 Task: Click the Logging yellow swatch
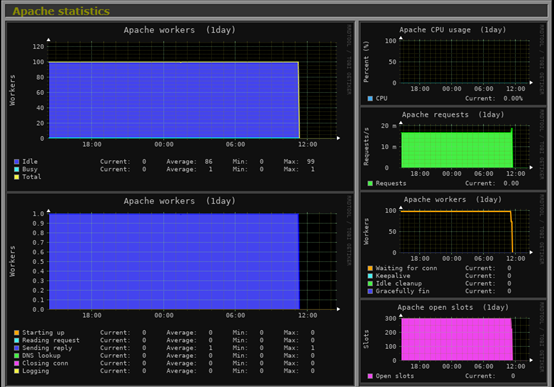[17, 371]
